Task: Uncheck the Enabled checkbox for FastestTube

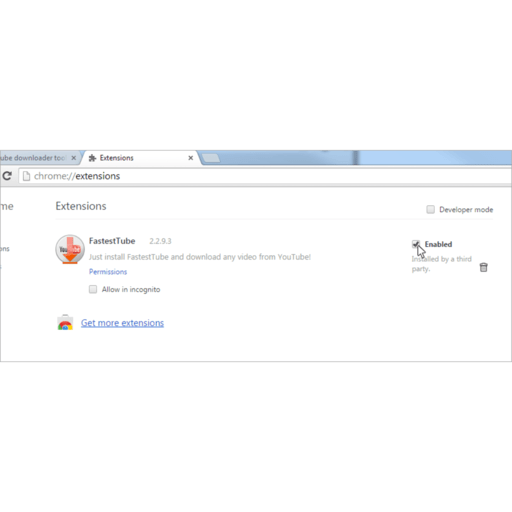Action: tap(416, 244)
